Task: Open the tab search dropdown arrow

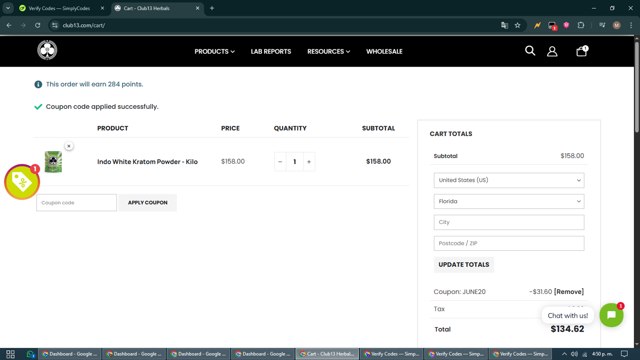Action: 8,8
